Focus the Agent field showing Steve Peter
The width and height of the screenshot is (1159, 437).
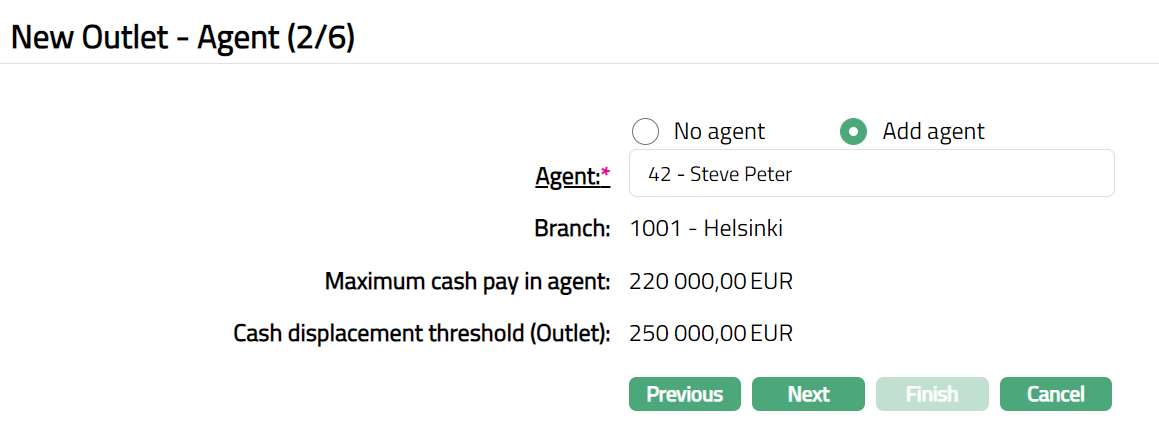pyautogui.click(x=871, y=174)
